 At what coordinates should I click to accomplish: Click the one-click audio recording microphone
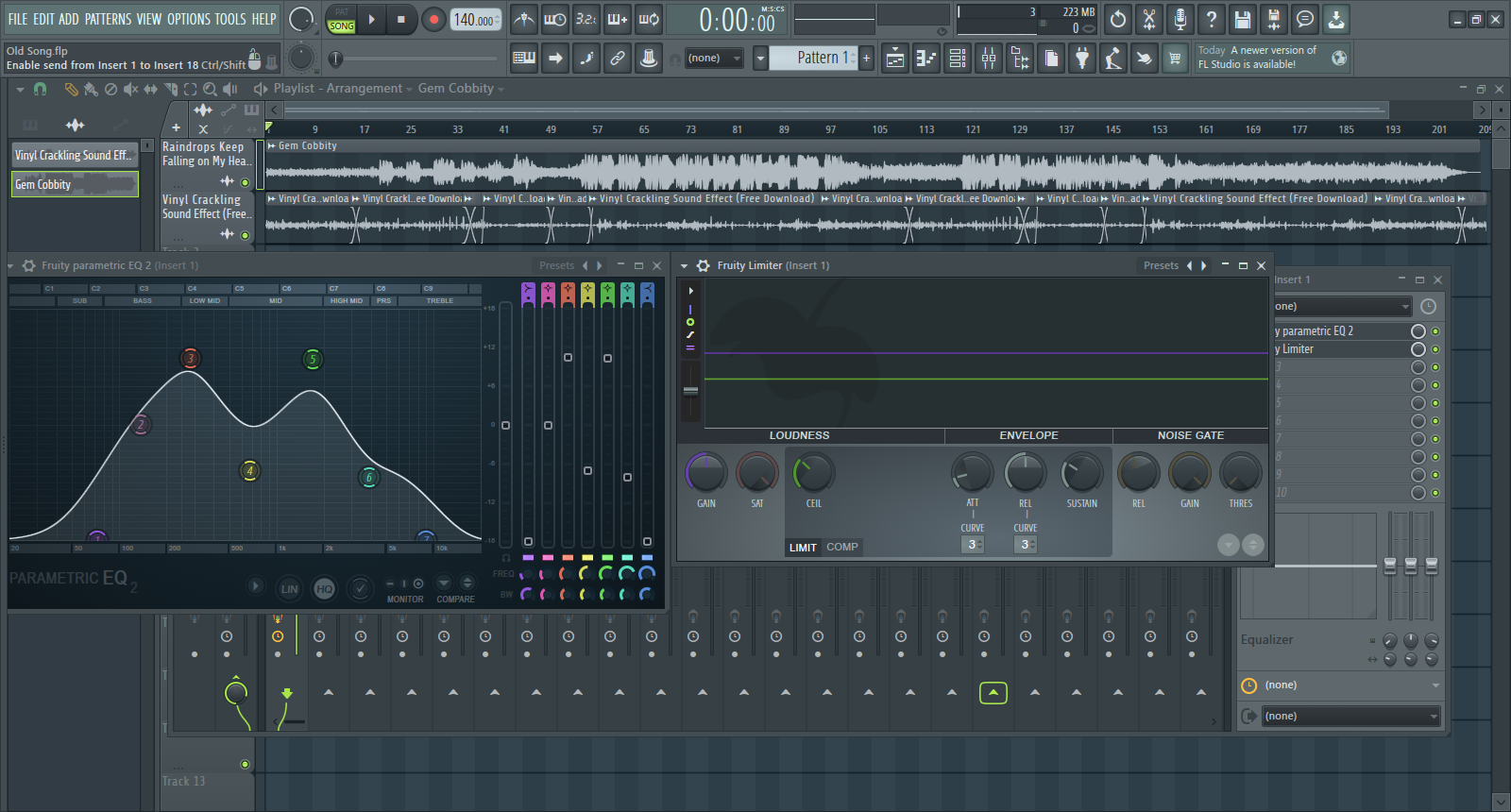(x=1180, y=19)
